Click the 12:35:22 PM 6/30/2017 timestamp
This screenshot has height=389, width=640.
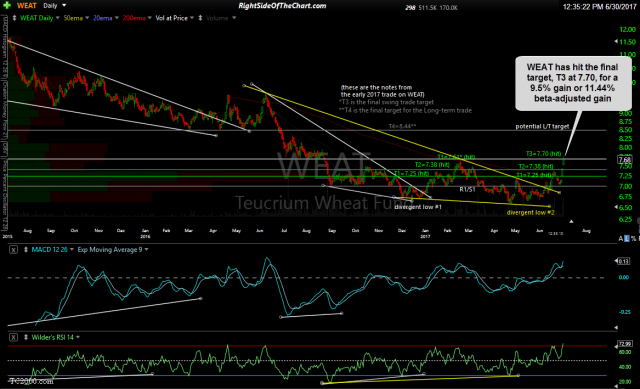pyautogui.click(x=600, y=7)
